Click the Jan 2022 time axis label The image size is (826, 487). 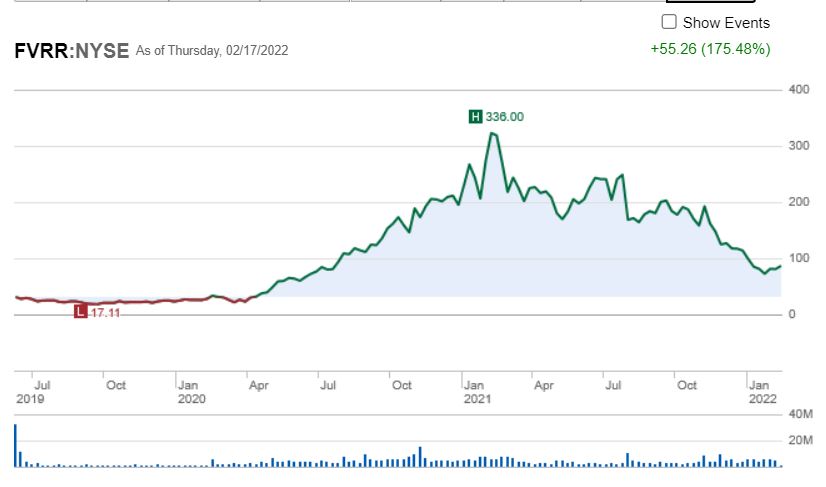point(762,392)
